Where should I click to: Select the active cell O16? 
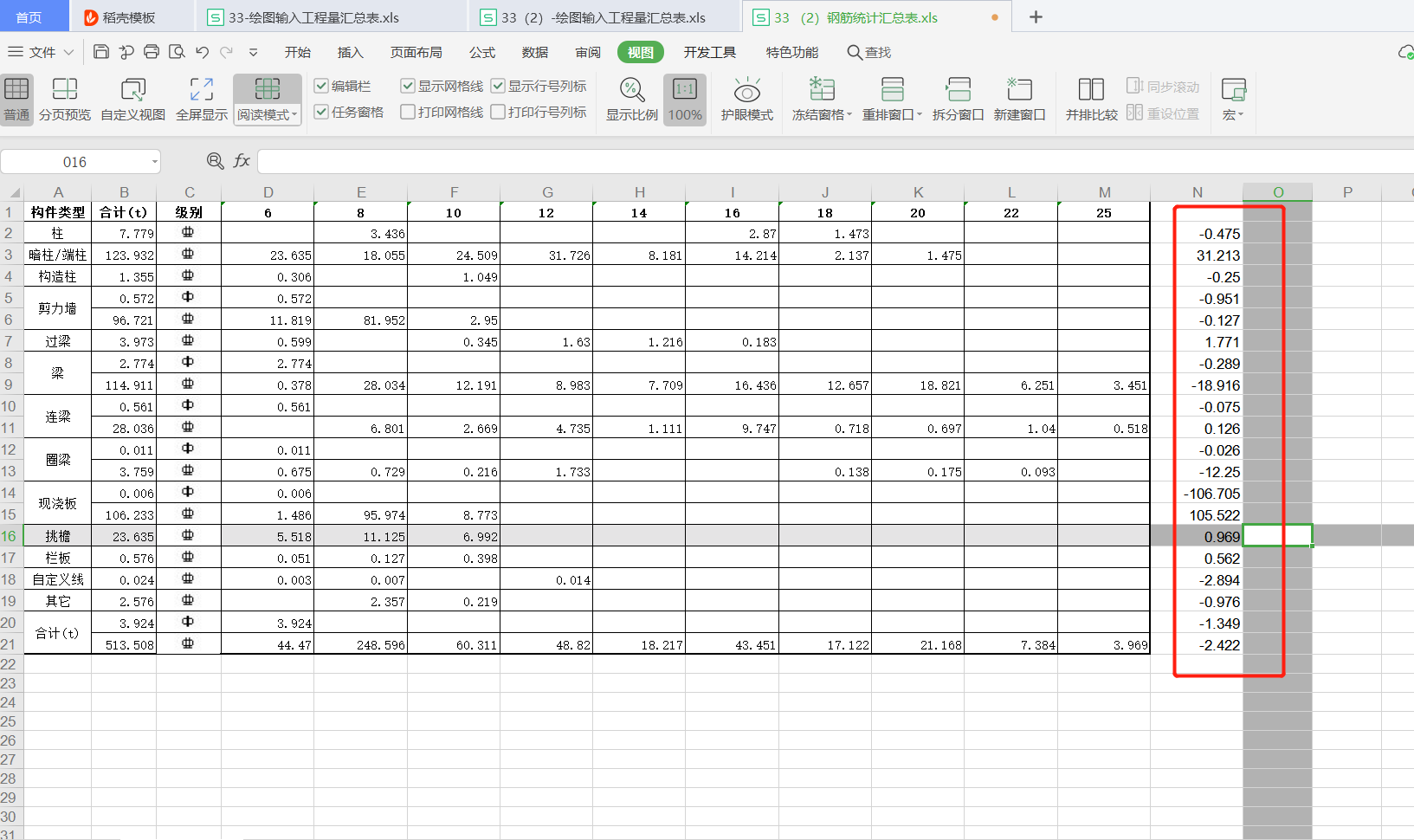(1278, 535)
